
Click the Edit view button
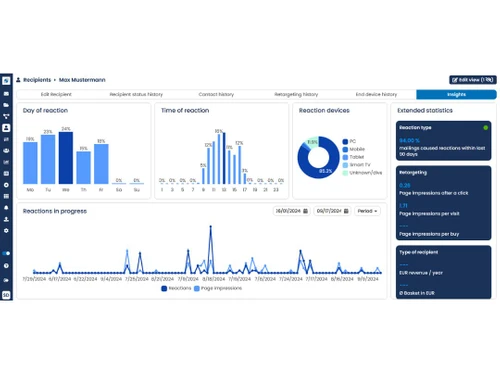tap(473, 80)
